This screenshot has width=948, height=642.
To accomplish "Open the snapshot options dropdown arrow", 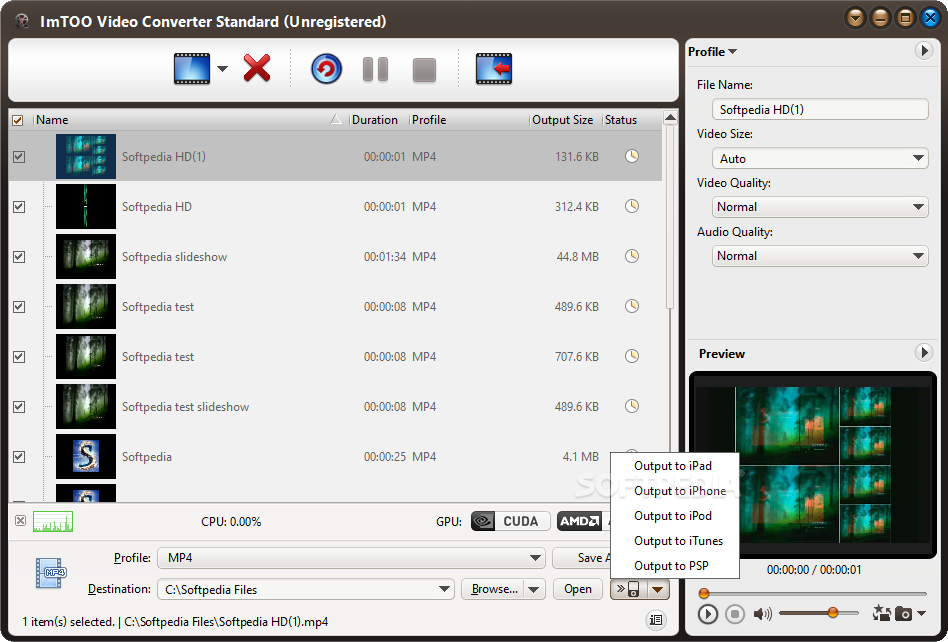I will (x=921, y=614).
